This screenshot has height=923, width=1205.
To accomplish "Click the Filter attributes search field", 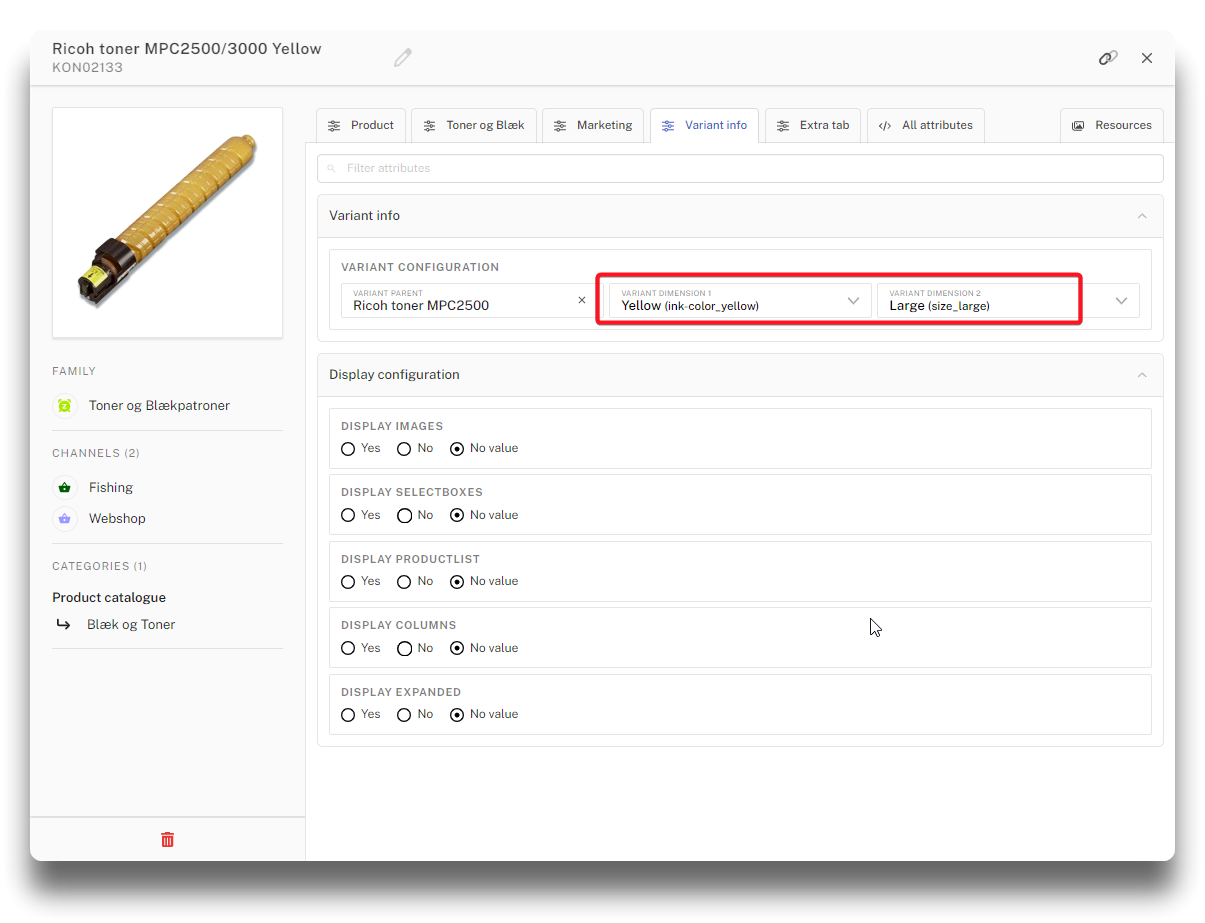I will point(740,169).
